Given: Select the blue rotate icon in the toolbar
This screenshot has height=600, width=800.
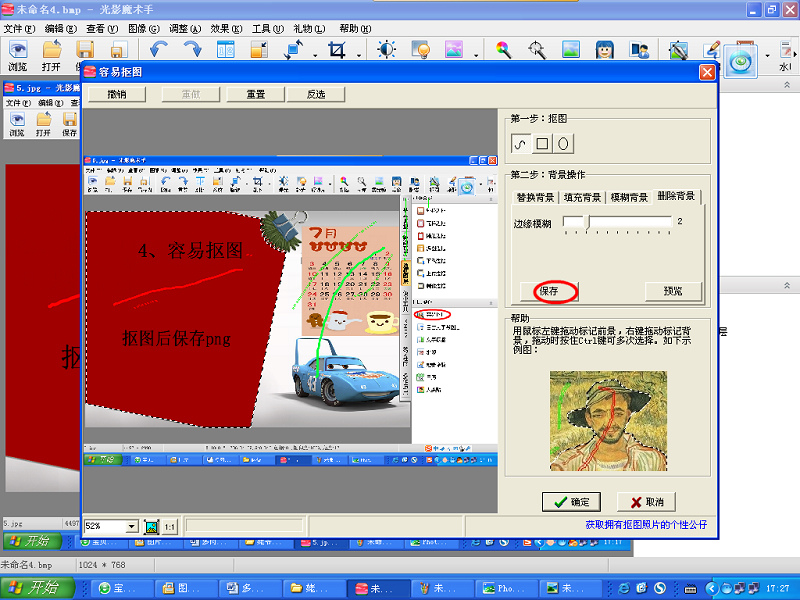Looking at the screenshot, I should [295, 50].
